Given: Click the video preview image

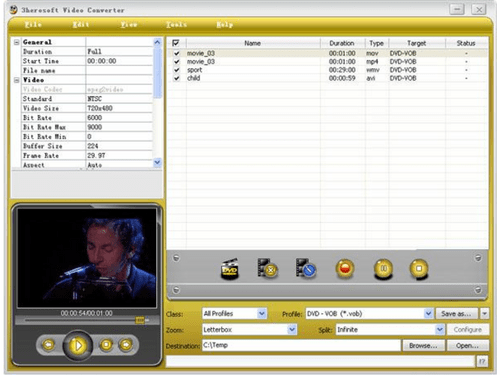Looking at the screenshot, I should pos(87,257).
